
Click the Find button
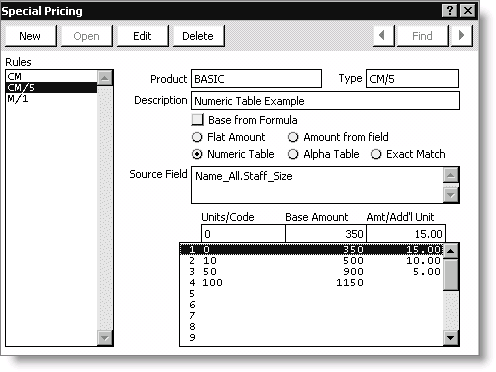(x=422, y=36)
